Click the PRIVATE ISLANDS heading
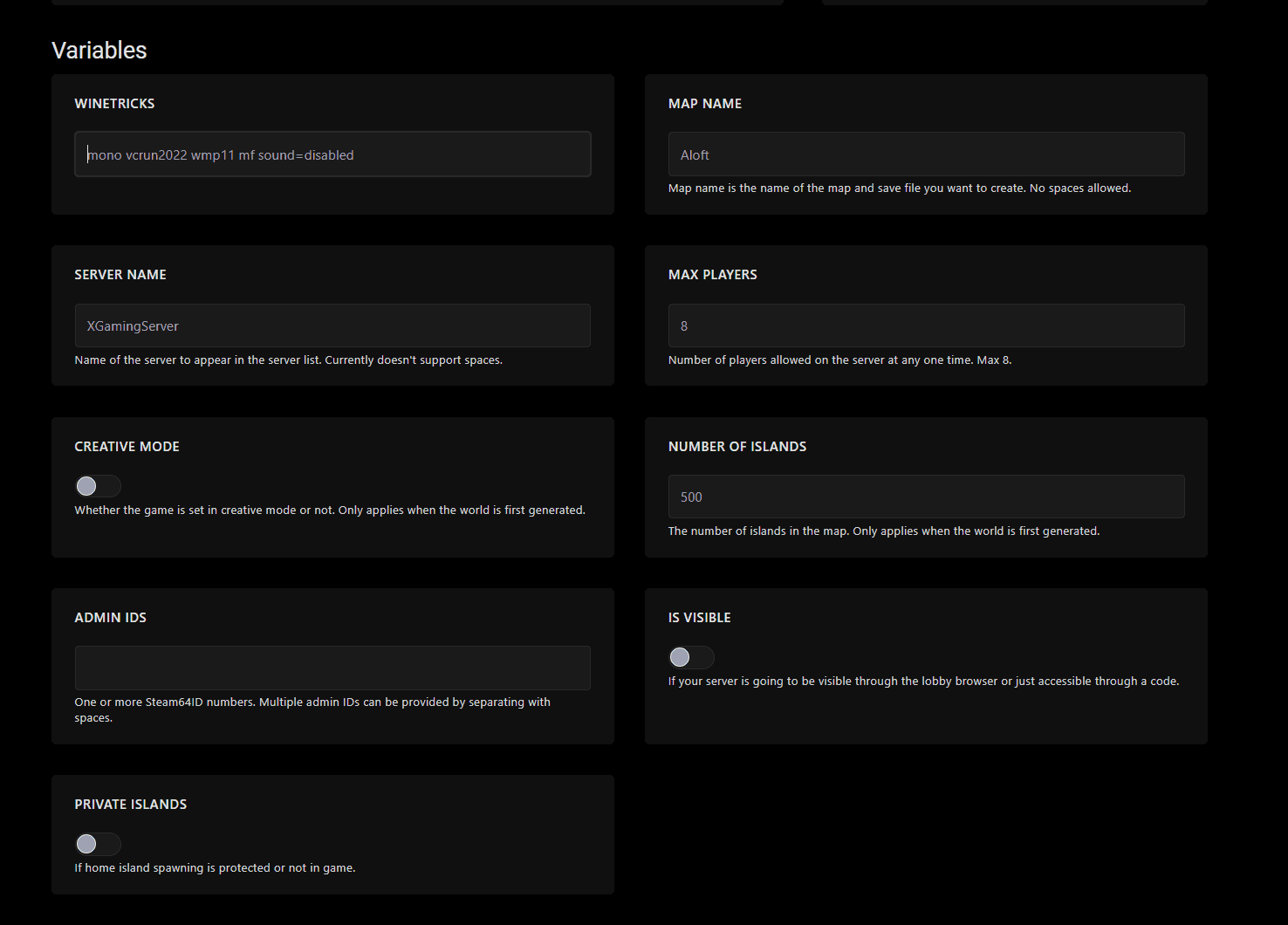Viewport: 1288px width, 925px height. [x=130, y=804]
